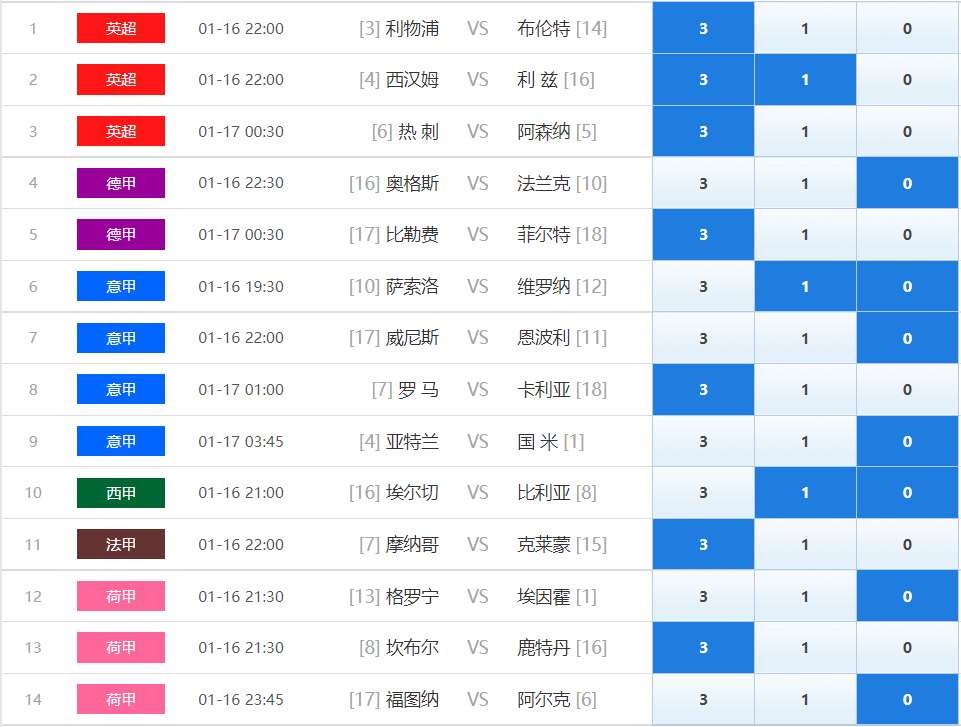This screenshot has width=961, height=727.
Task: Deselect 0 for 福图纳 vs 阿尔克
Action: pos(907,699)
